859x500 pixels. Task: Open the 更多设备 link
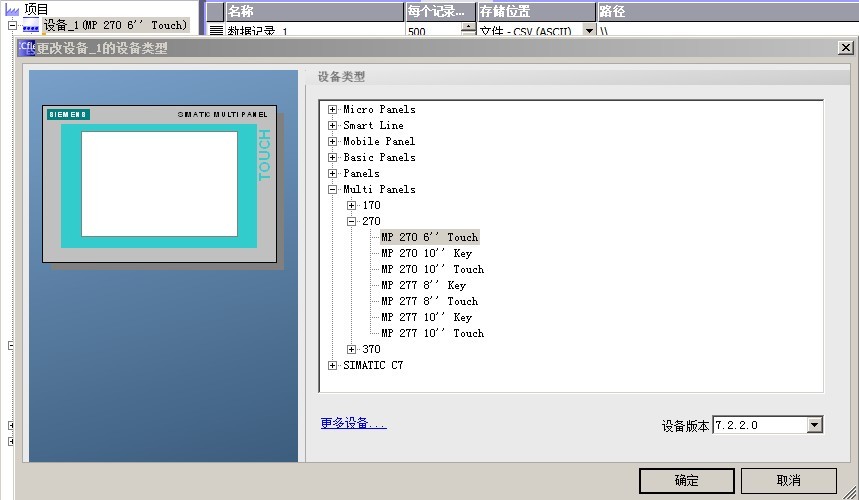click(353, 423)
